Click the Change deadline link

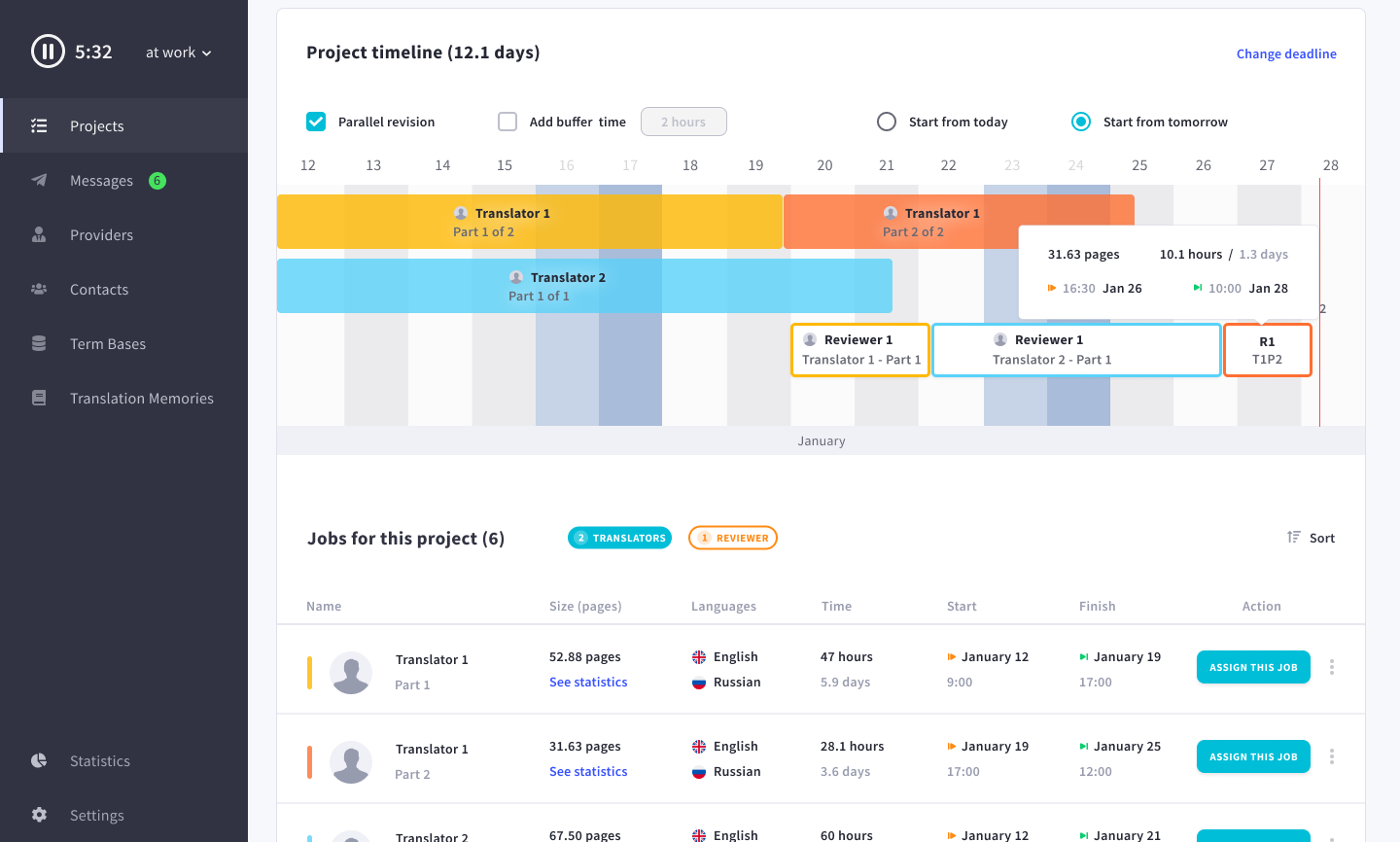pyautogui.click(x=1286, y=53)
